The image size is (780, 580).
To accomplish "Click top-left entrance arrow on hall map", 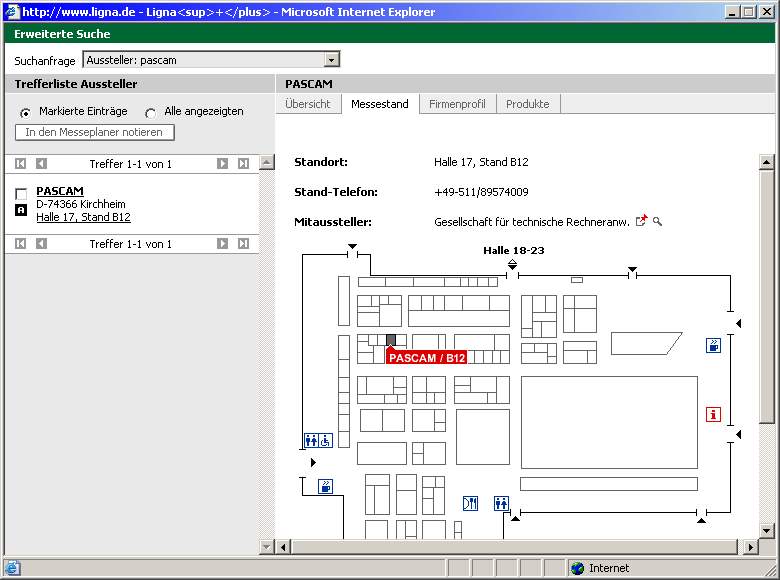I will point(352,246).
